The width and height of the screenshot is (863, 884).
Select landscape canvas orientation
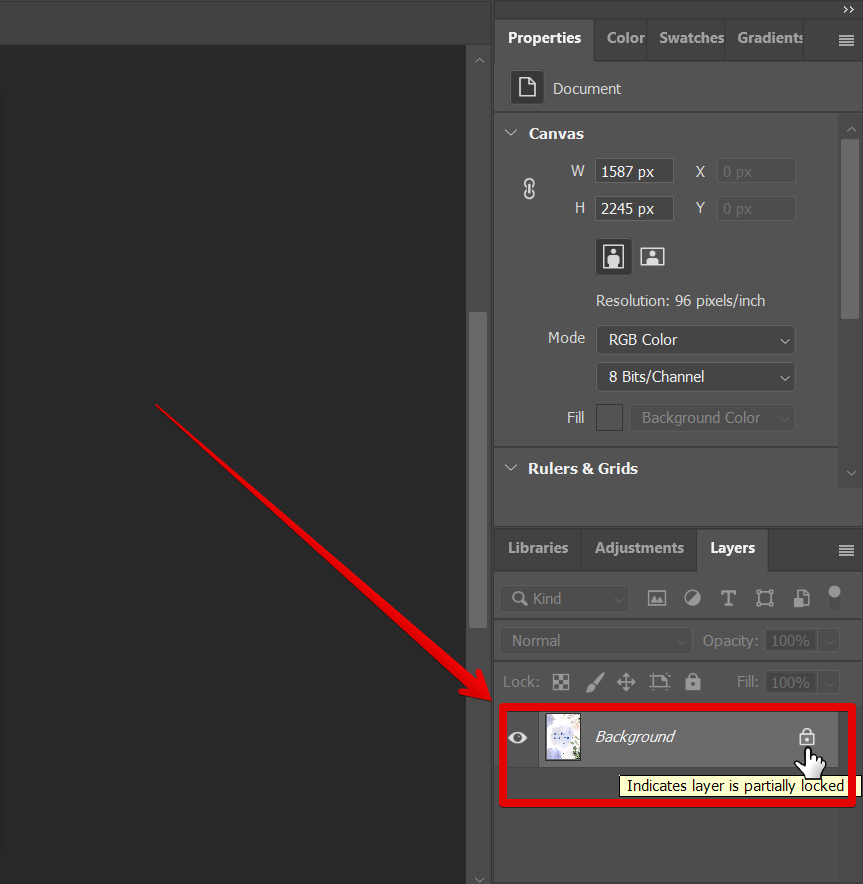point(652,256)
